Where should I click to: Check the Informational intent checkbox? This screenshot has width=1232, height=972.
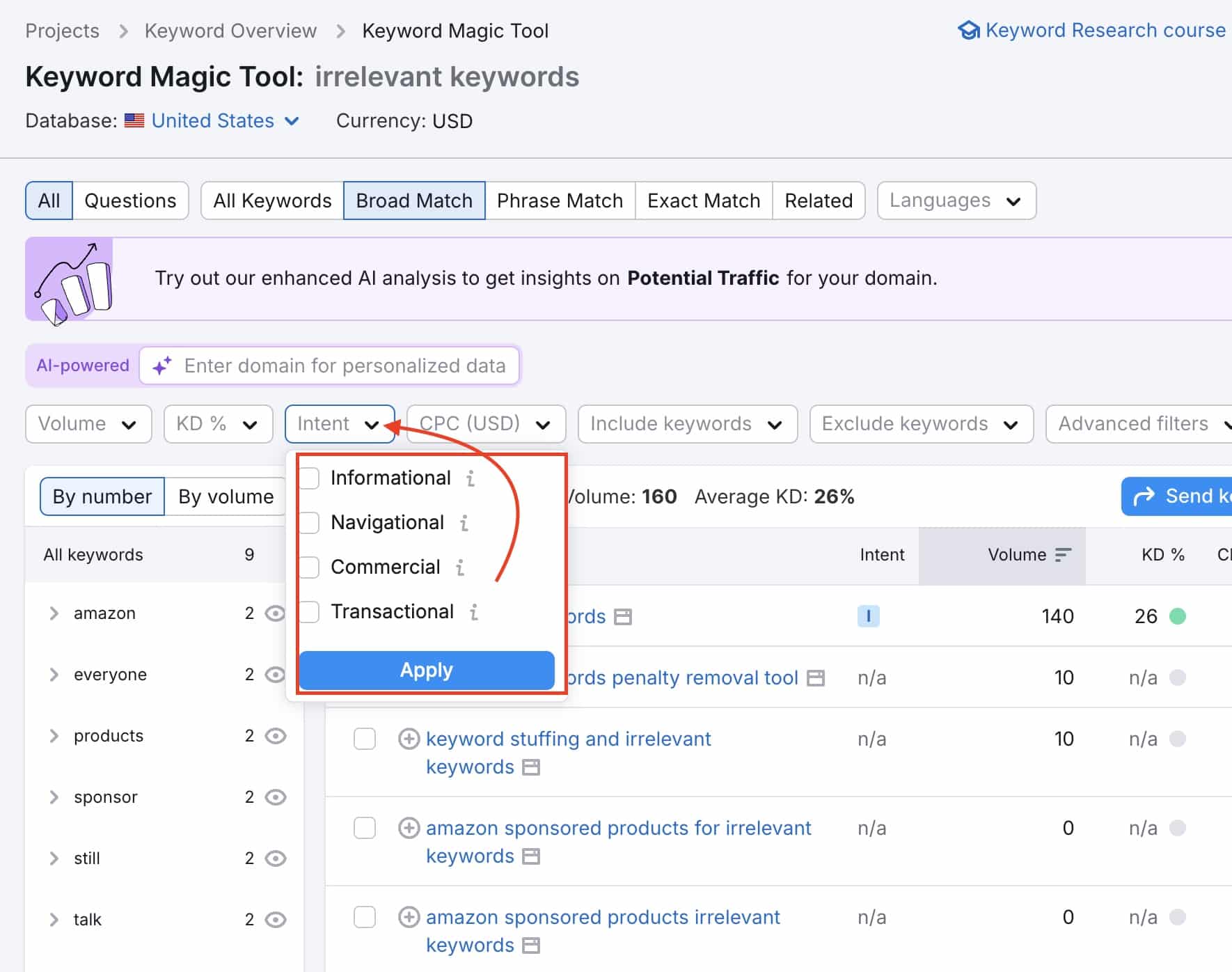pyautogui.click(x=309, y=478)
